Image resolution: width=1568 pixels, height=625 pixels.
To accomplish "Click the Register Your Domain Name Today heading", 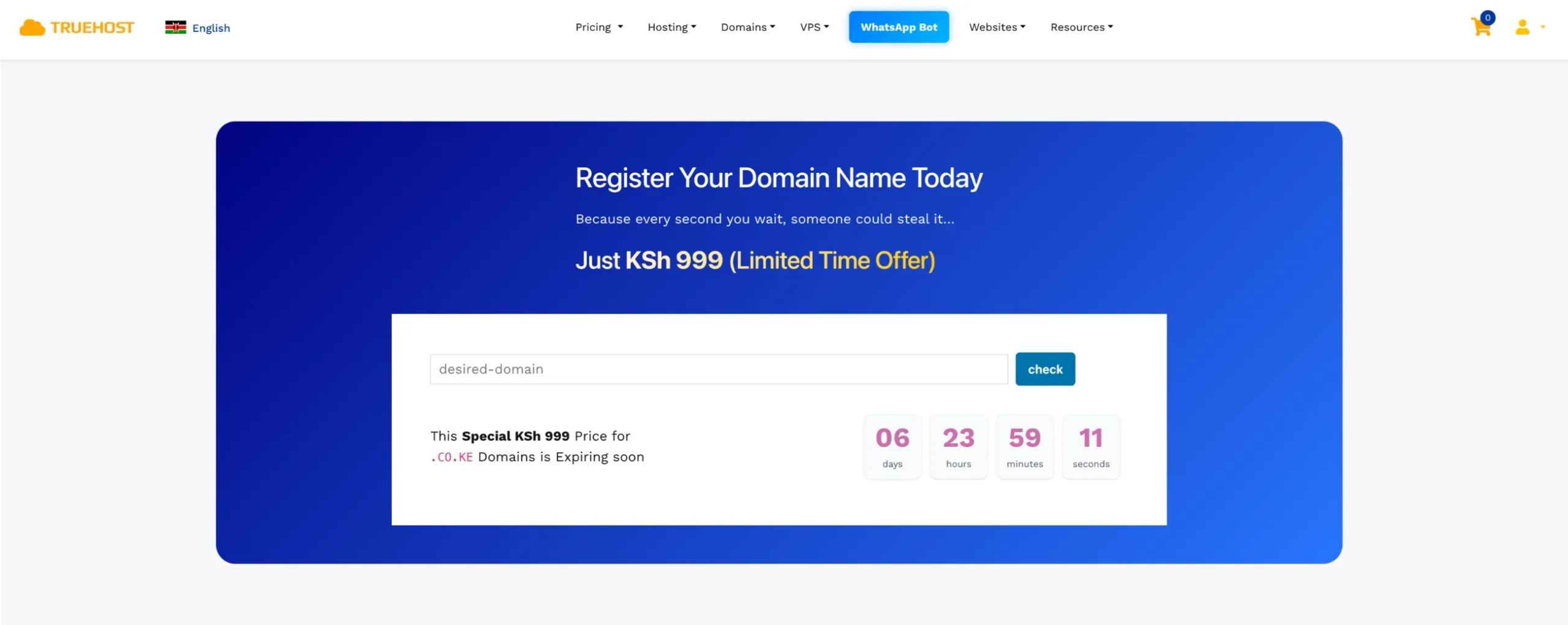I will tap(778, 178).
